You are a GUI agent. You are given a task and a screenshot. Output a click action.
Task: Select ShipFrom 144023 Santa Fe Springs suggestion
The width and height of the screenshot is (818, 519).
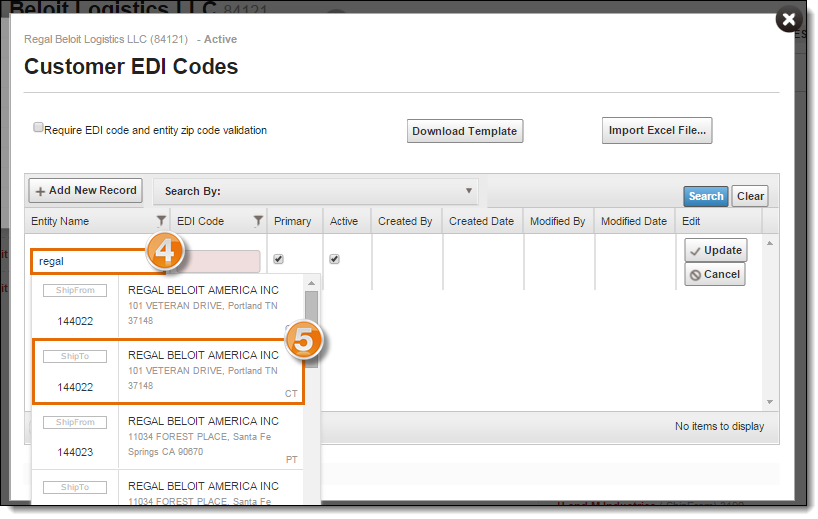pyautogui.click(x=167, y=437)
